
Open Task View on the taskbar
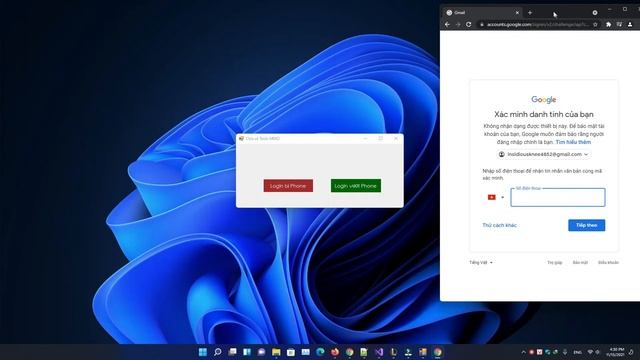[232, 352]
